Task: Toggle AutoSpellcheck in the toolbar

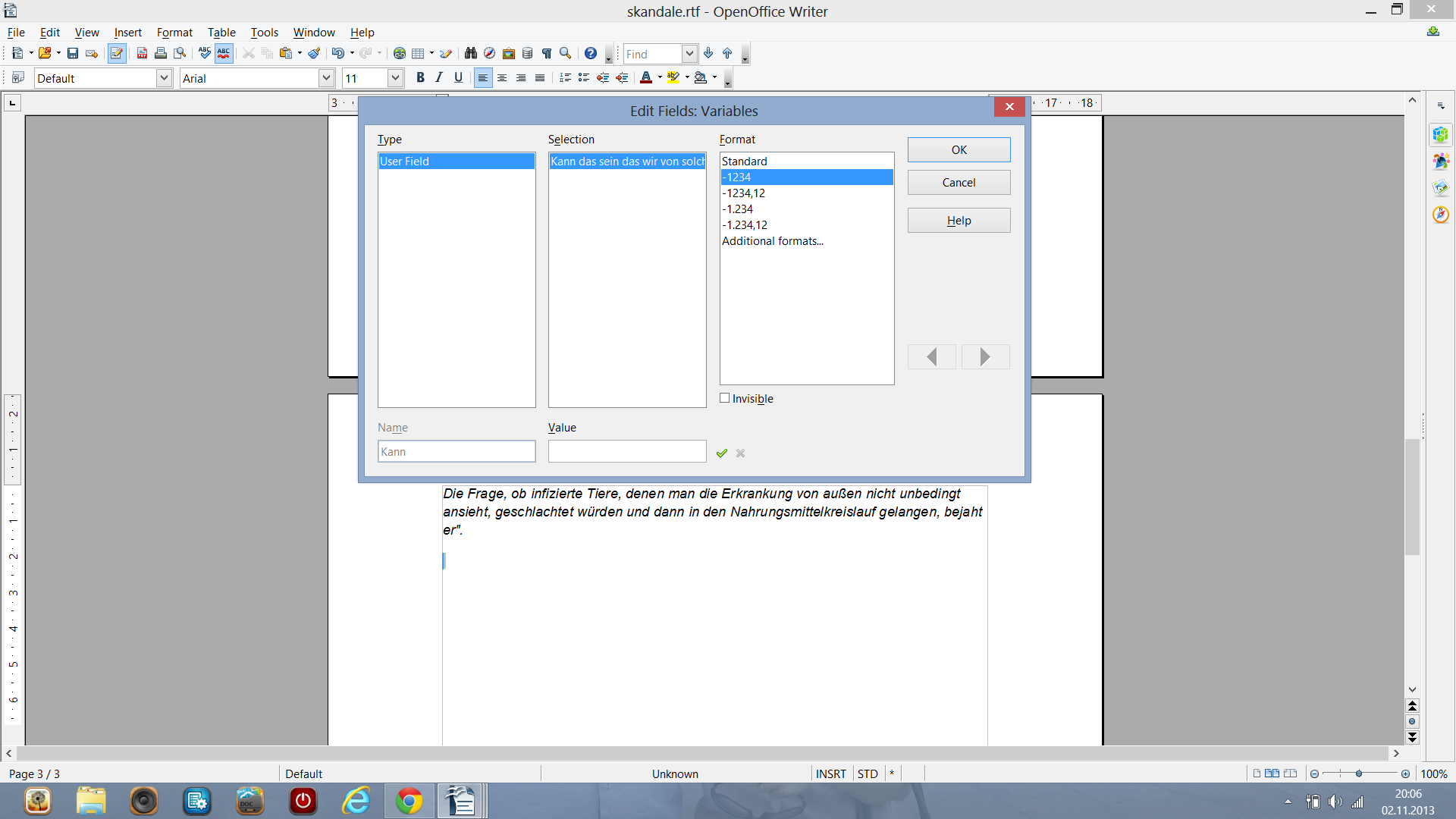Action: tap(224, 53)
